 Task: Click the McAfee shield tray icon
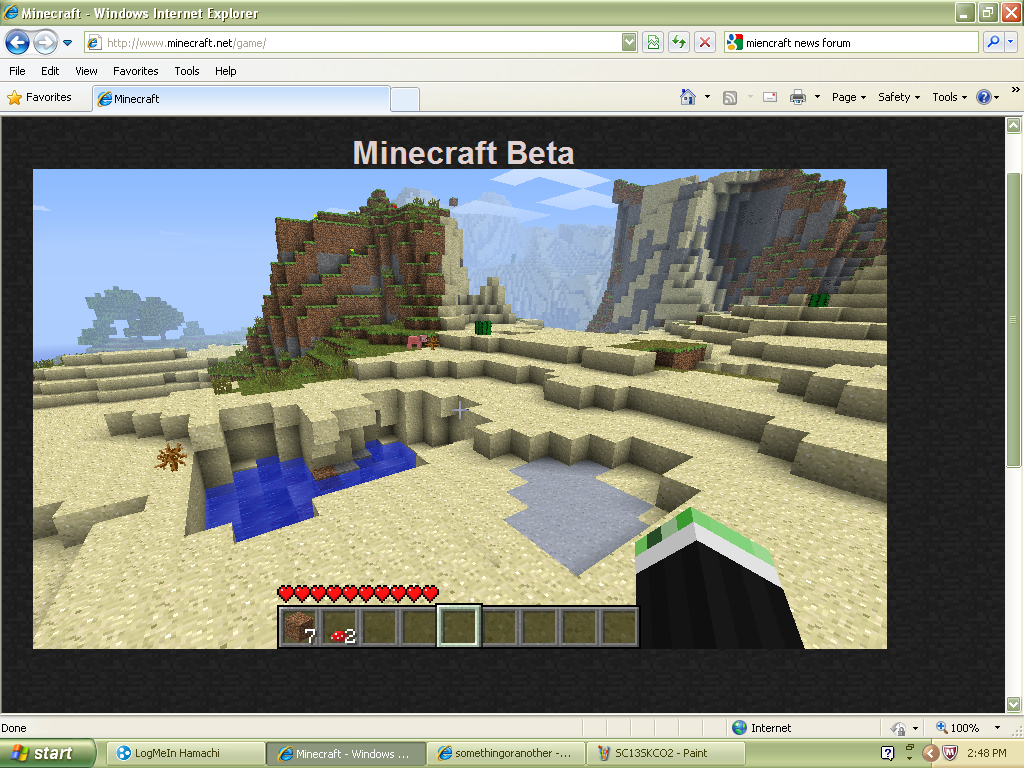point(950,753)
